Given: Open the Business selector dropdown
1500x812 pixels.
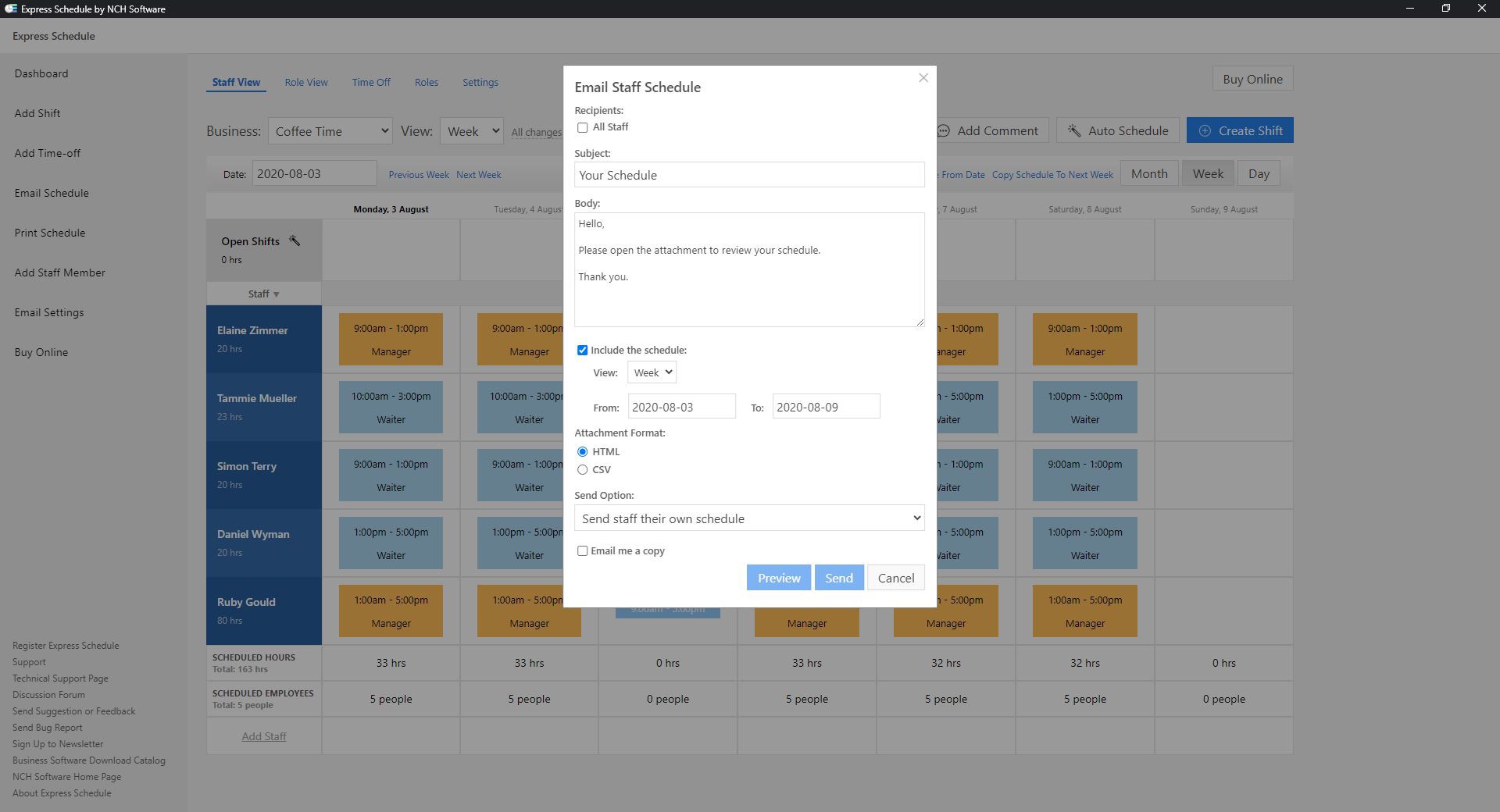Looking at the screenshot, I should coord(330,131).
